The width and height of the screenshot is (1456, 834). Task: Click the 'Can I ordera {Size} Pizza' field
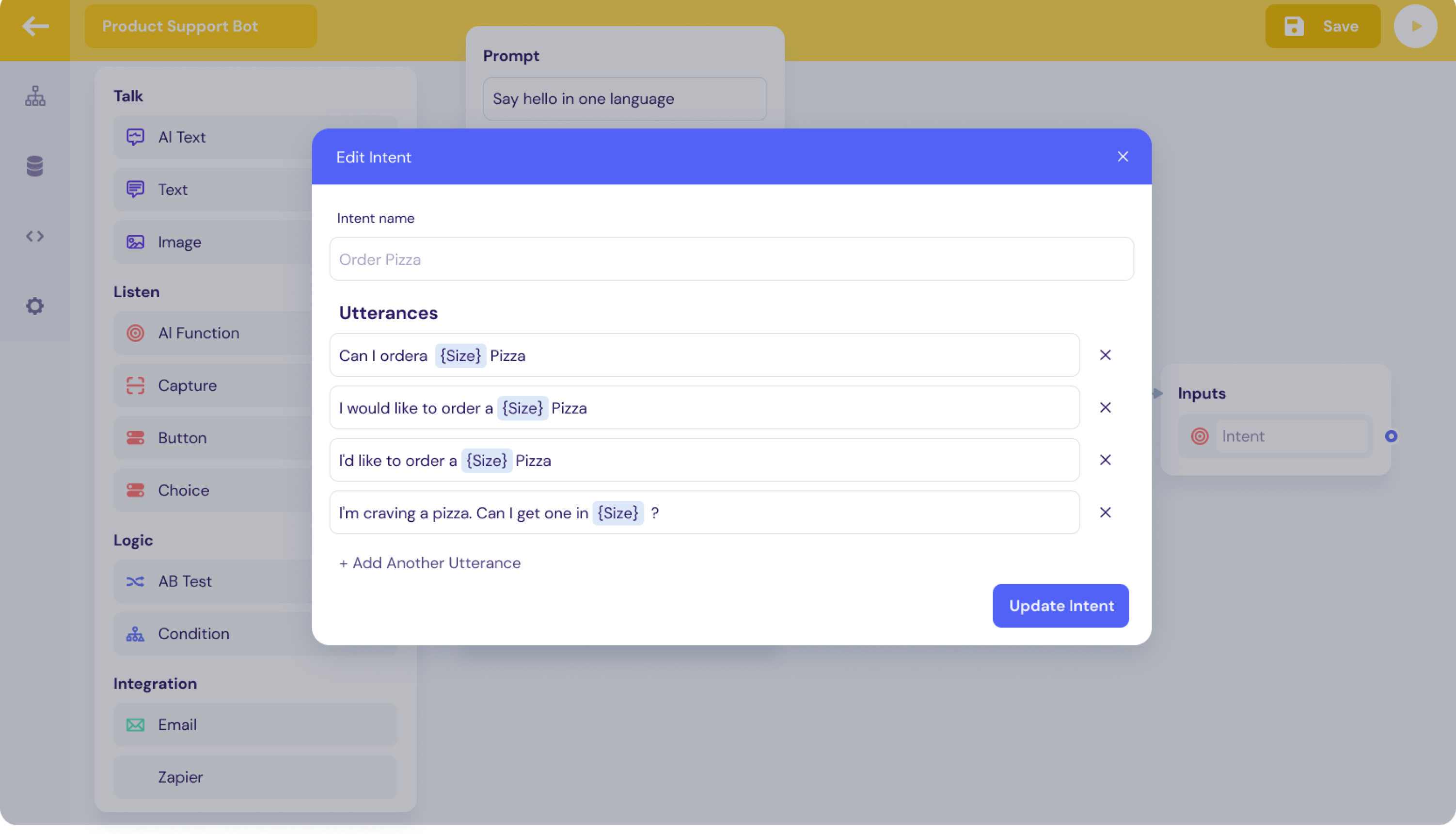pyautogui.click(x=705, y=355)
